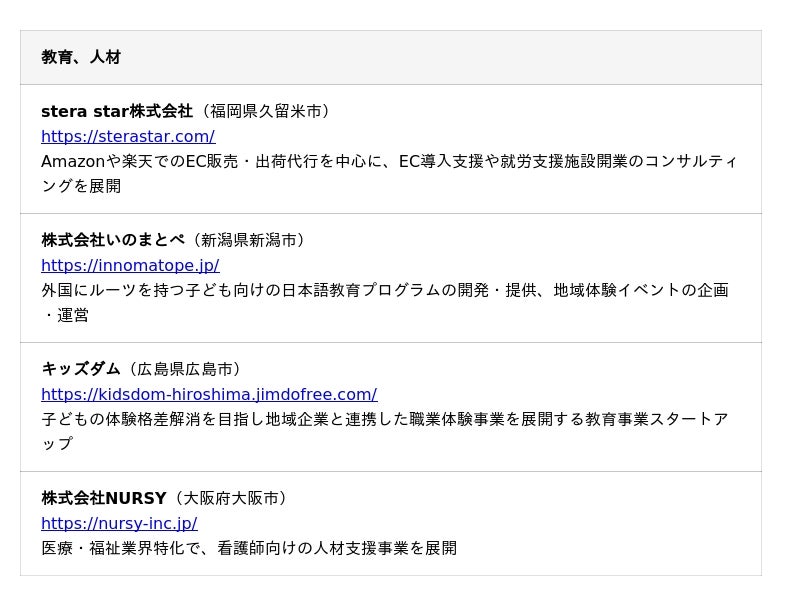The width and height of the screenshot is (800, 606).
Task: Open the nursy-inc.jp link
Action: pyautogui.click(x=119, y=523)
